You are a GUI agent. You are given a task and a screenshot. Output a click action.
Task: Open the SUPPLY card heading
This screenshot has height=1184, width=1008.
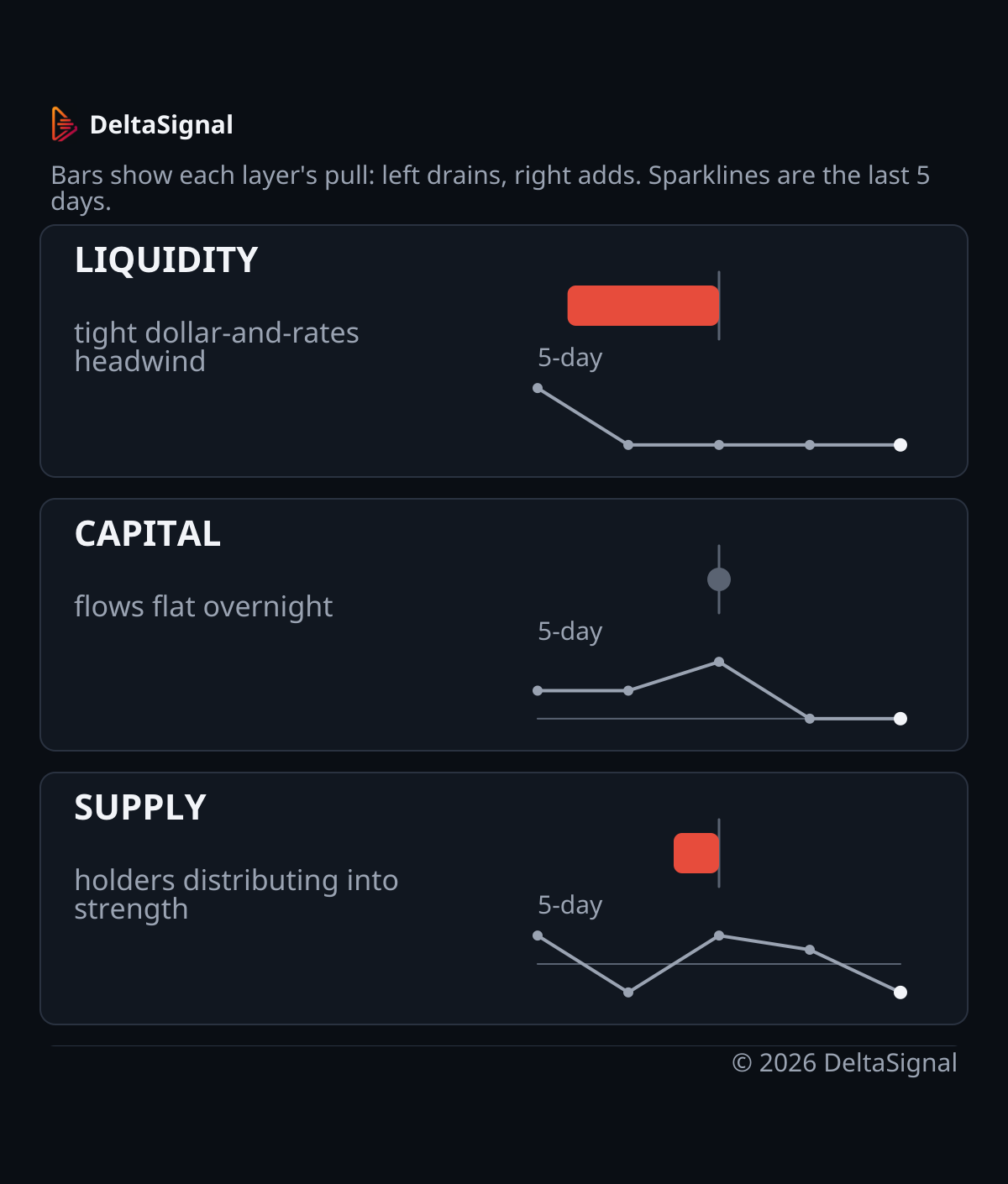[x=140, y=808]
